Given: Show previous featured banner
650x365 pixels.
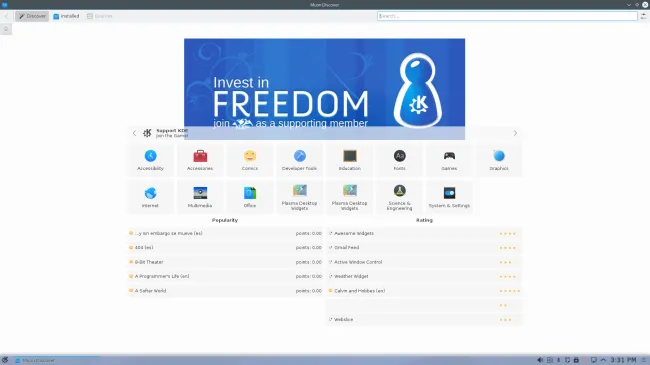Looking at the screenshot, I should pos(134,133).
